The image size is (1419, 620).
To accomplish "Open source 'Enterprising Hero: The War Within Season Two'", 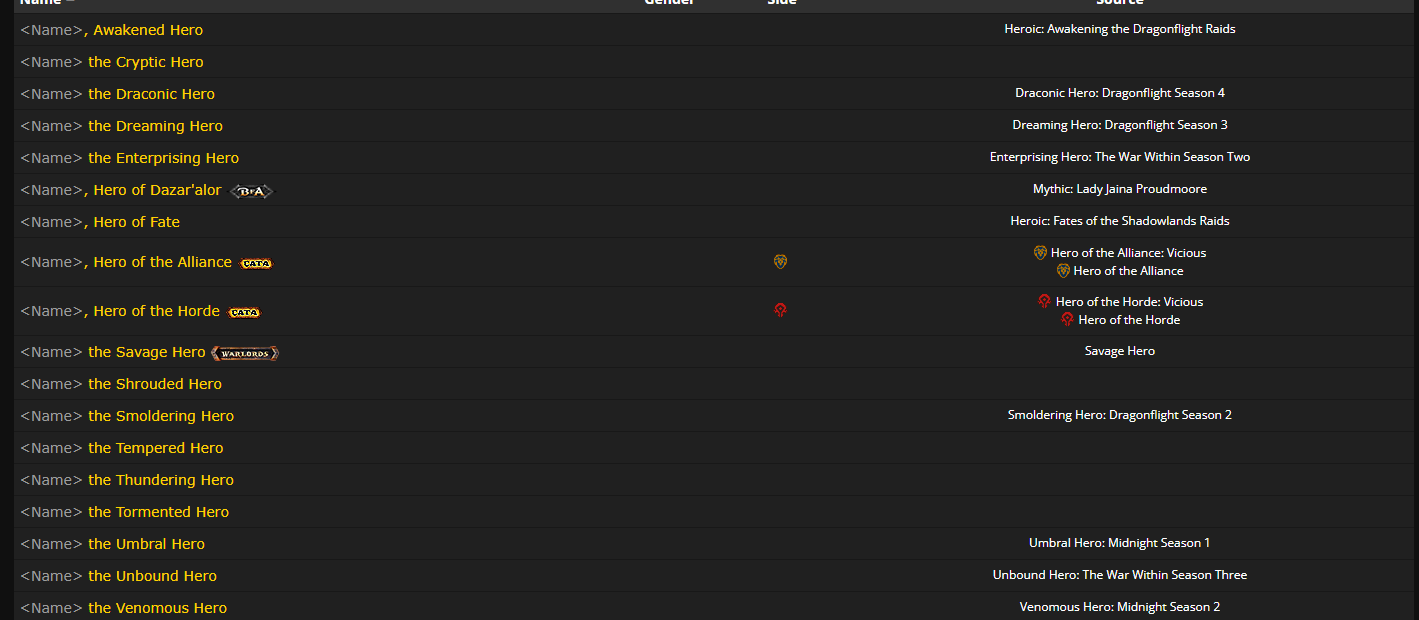I will [1120, 157].
